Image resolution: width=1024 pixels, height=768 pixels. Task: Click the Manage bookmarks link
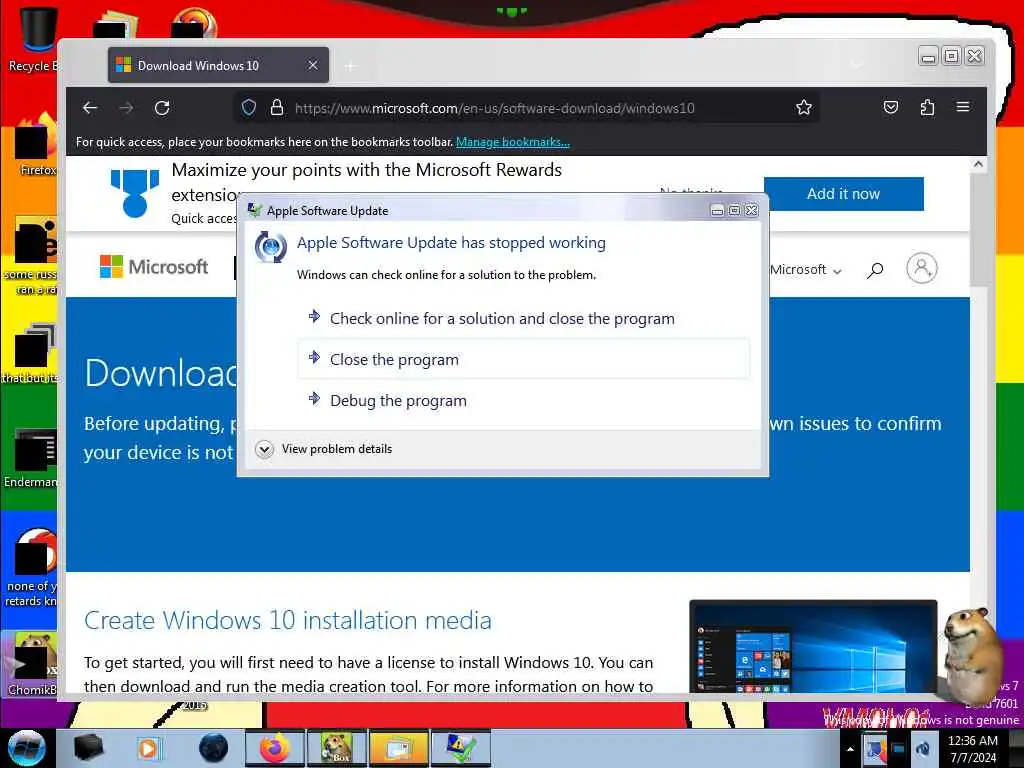tap(513, 142)
